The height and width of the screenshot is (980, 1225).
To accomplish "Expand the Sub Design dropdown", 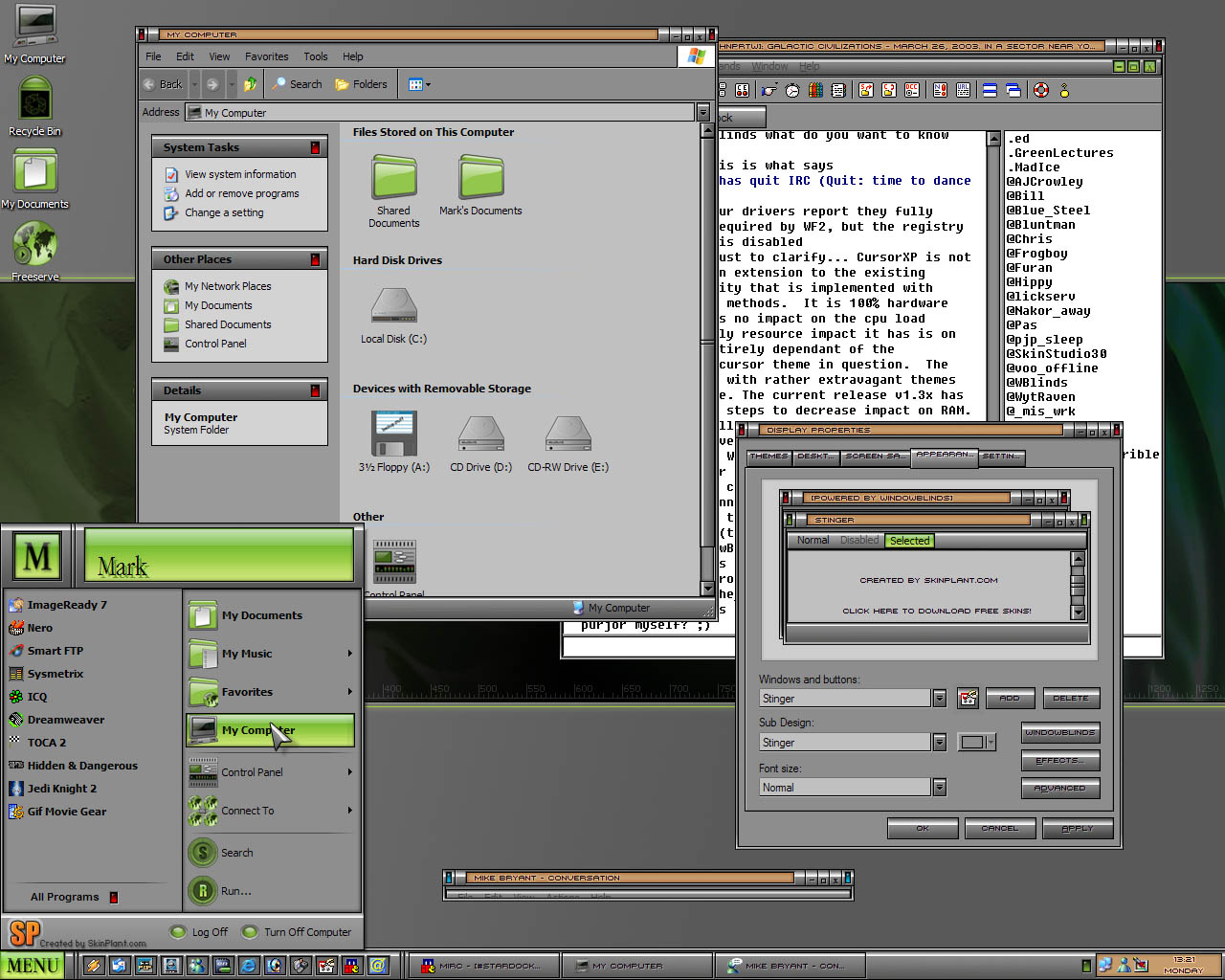I will point(939,743).
